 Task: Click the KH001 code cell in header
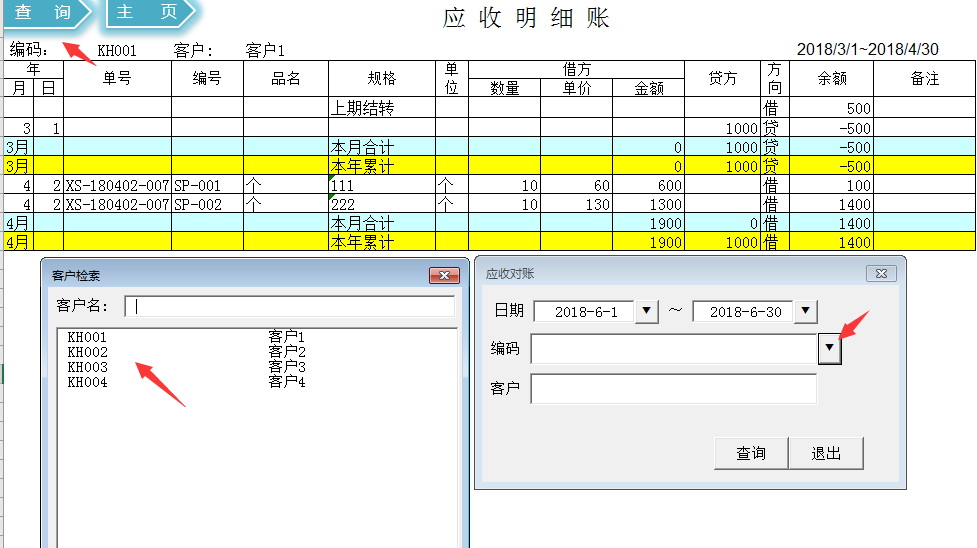(117, 50)
